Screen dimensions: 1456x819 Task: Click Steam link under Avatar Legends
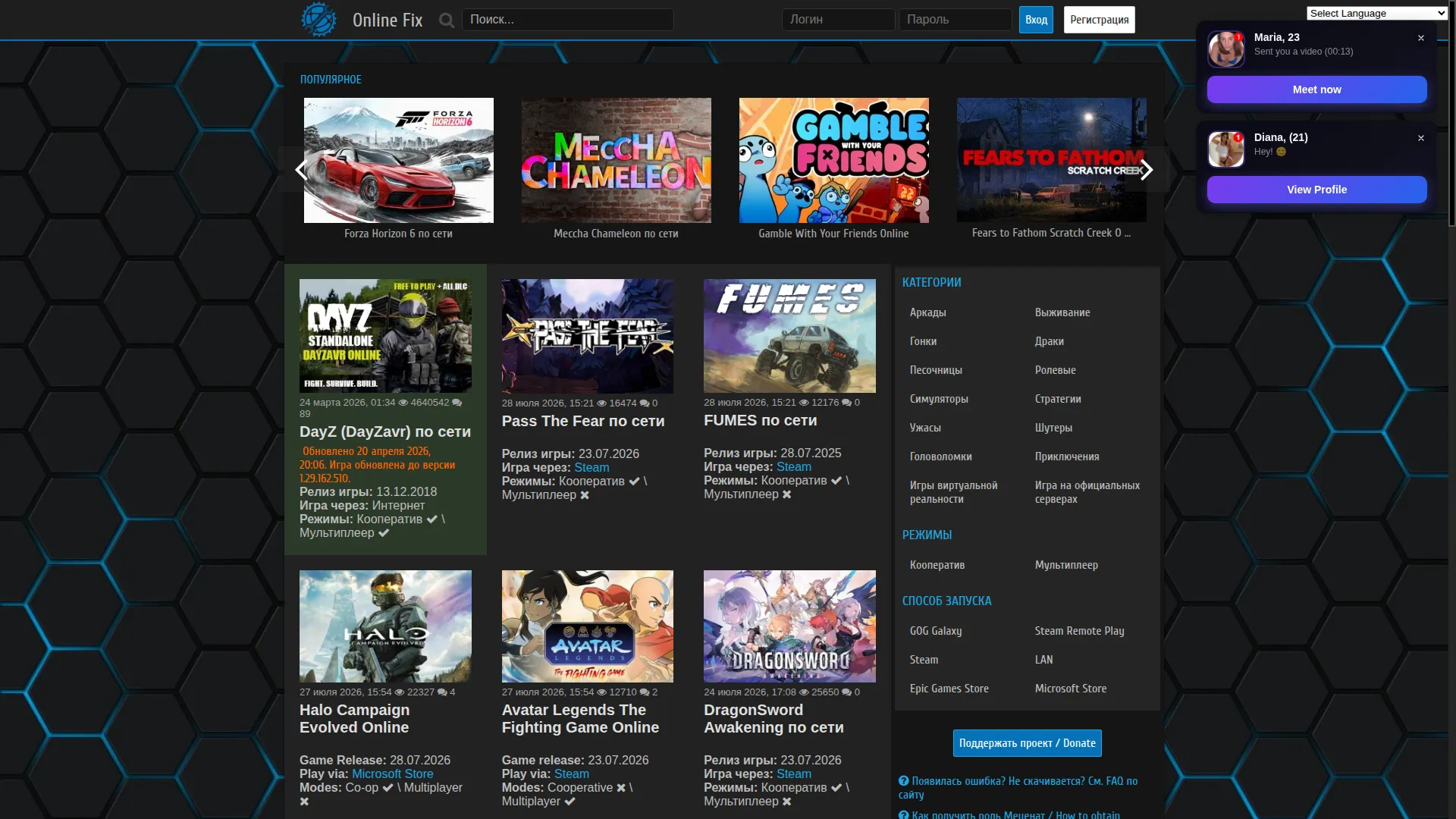(572, 774)
